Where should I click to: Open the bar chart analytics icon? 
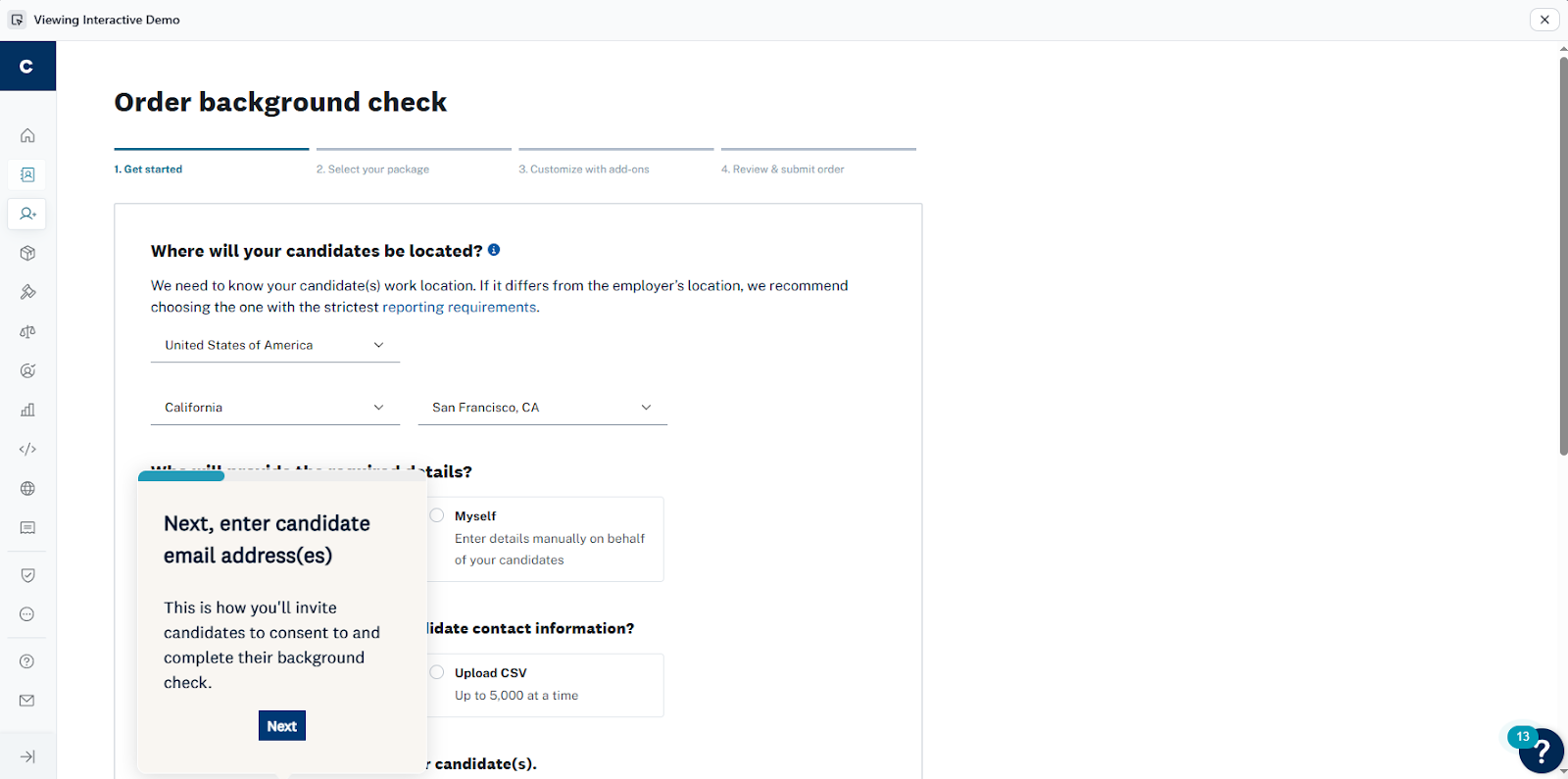(27, 410)
